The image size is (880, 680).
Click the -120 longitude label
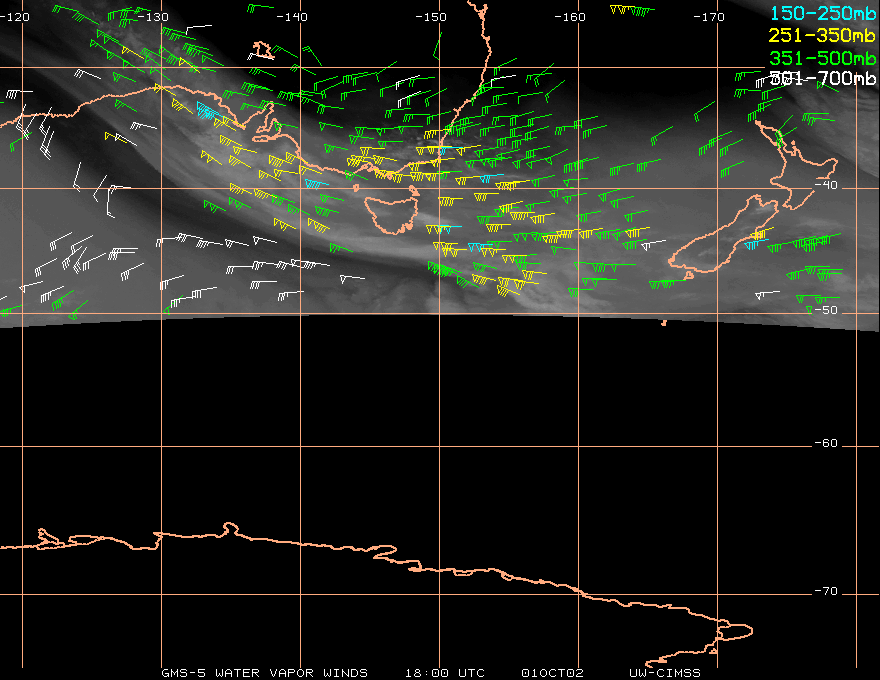14,17
